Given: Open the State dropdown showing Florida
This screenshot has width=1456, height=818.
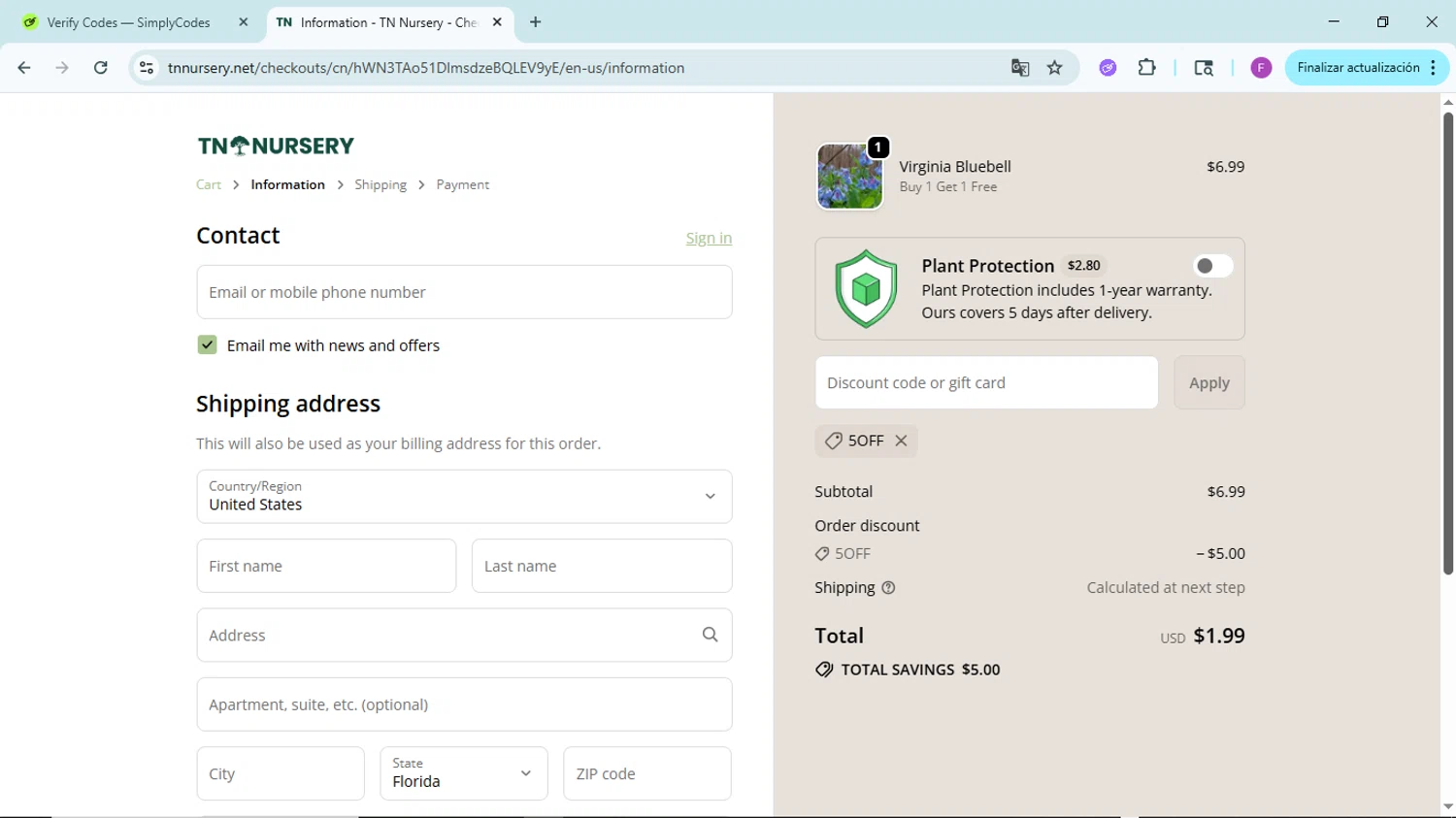Looking at the screenshot, I should [x=464, y=773].
